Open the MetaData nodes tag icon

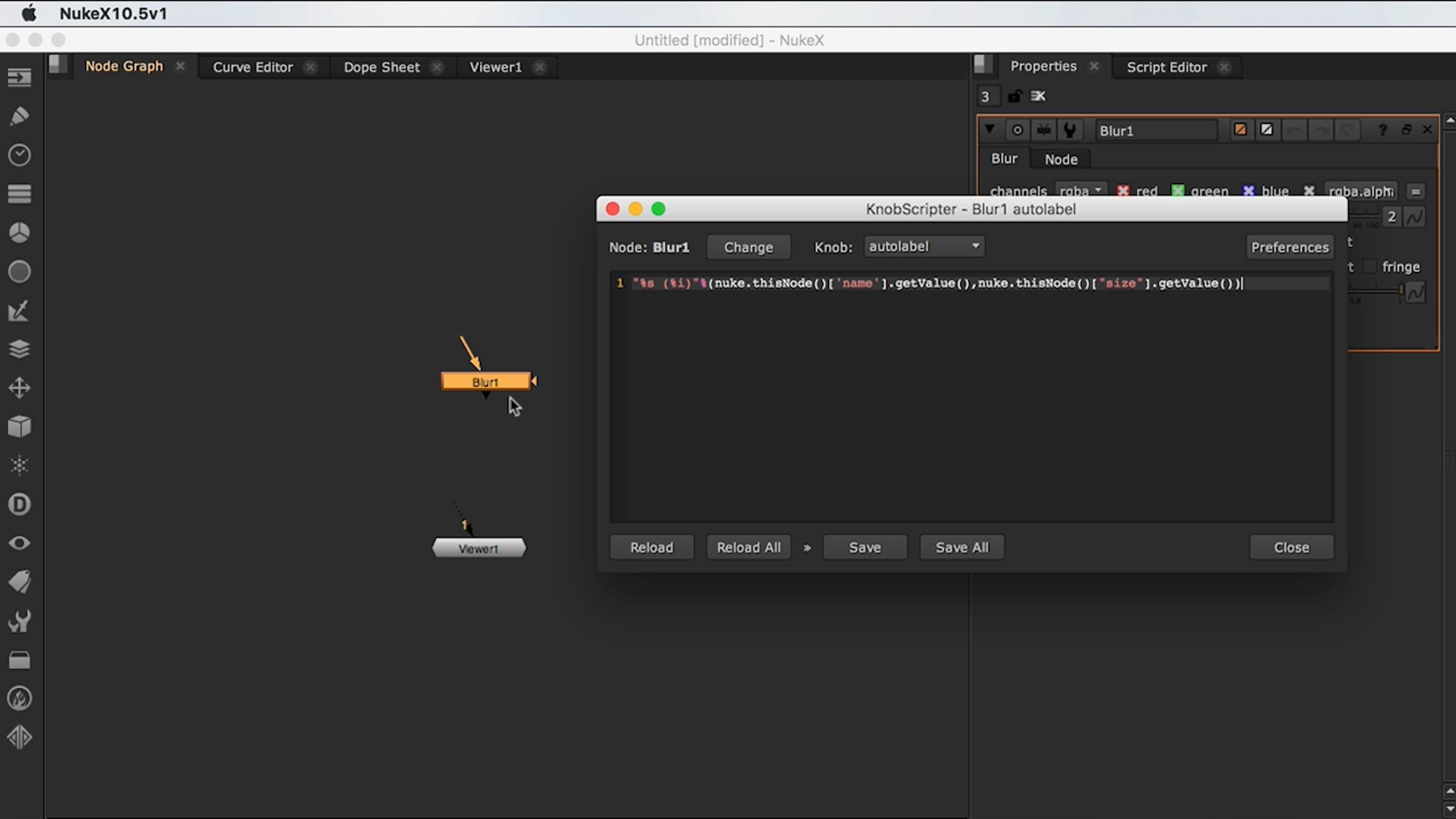click(x=19, y=582)
